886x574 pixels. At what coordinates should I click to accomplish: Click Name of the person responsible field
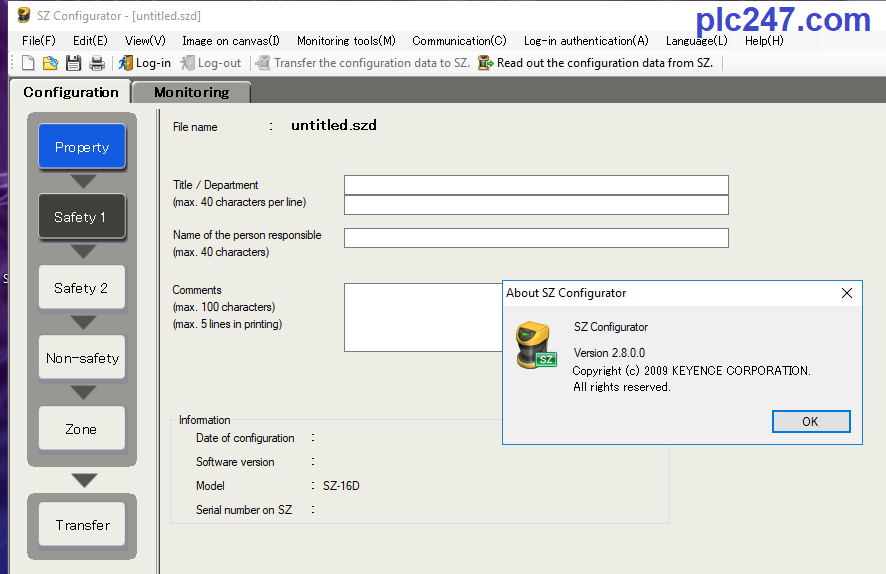click(x=536, y=238)
